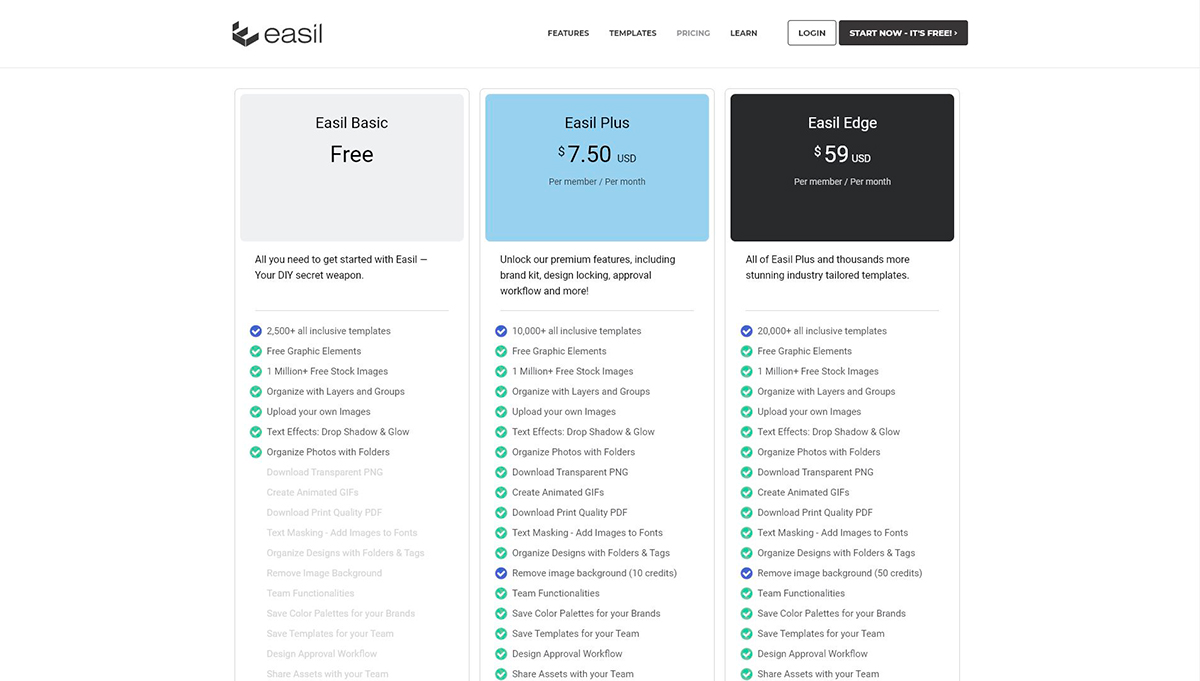Click the Easil logo in header
Image resolution: width=1200 pixels, height=681 pixels.
[277, 34]
